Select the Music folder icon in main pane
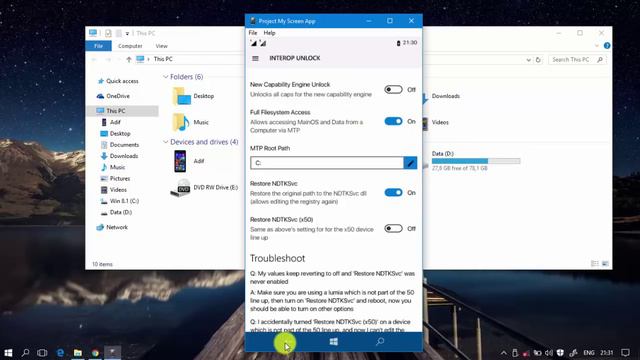 (181, 122)
